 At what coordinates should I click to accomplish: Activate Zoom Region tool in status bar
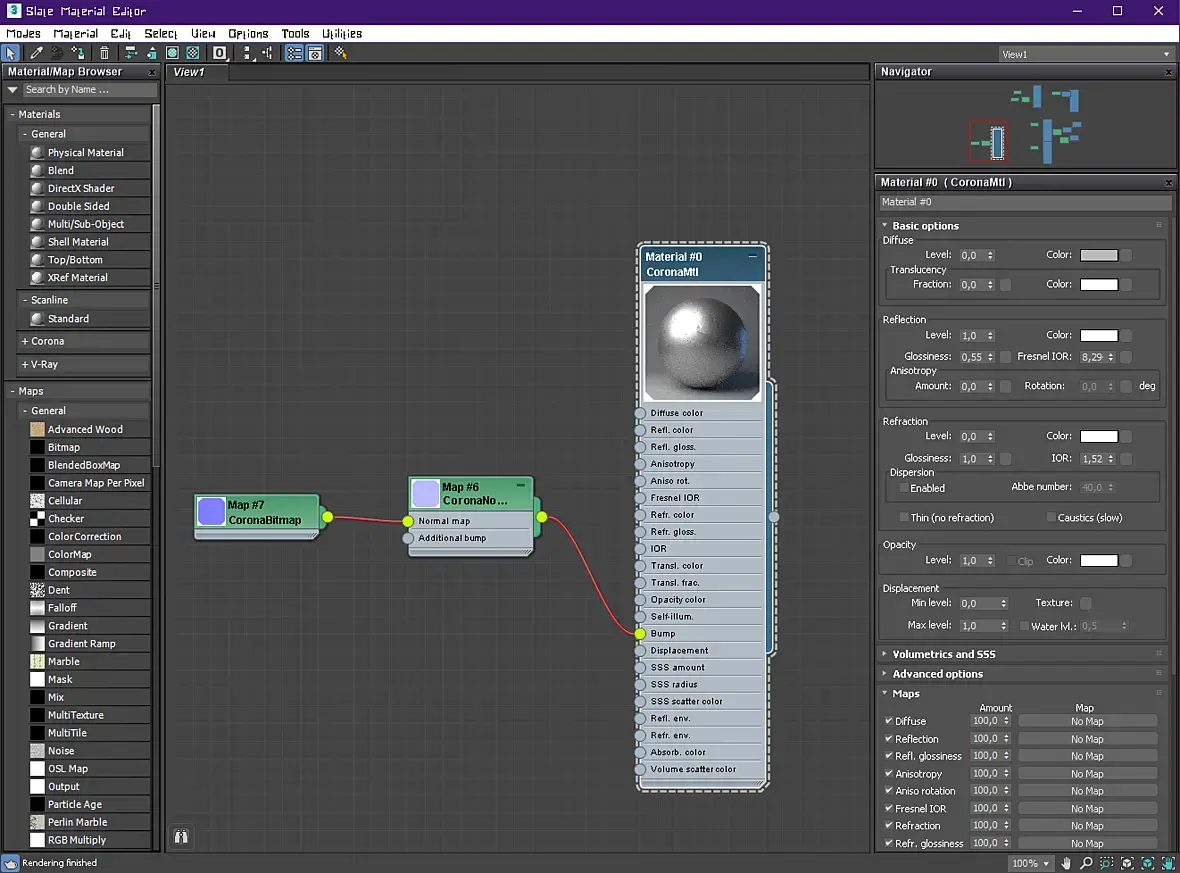coord(1106,863)
